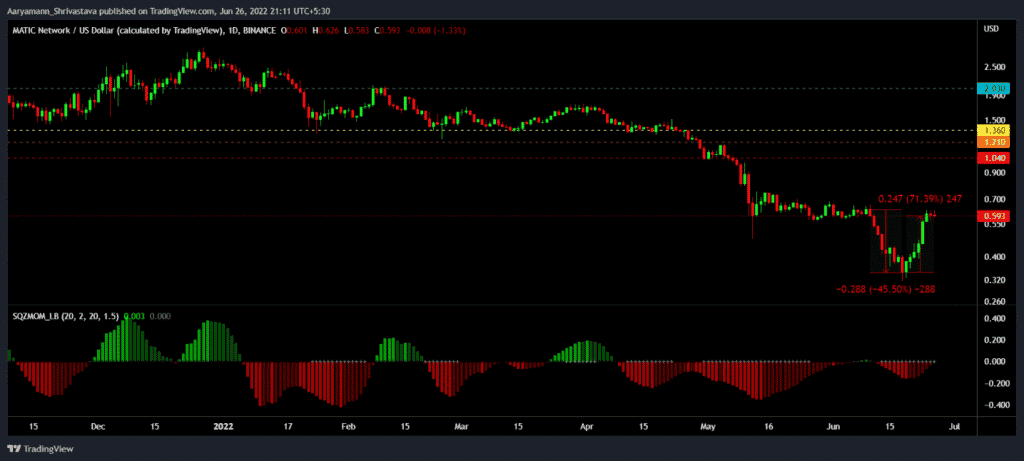The height and width of the screenshot is (461, 1024).
Task: Click the red 1.040 price level label
Action: click(993, 158)
